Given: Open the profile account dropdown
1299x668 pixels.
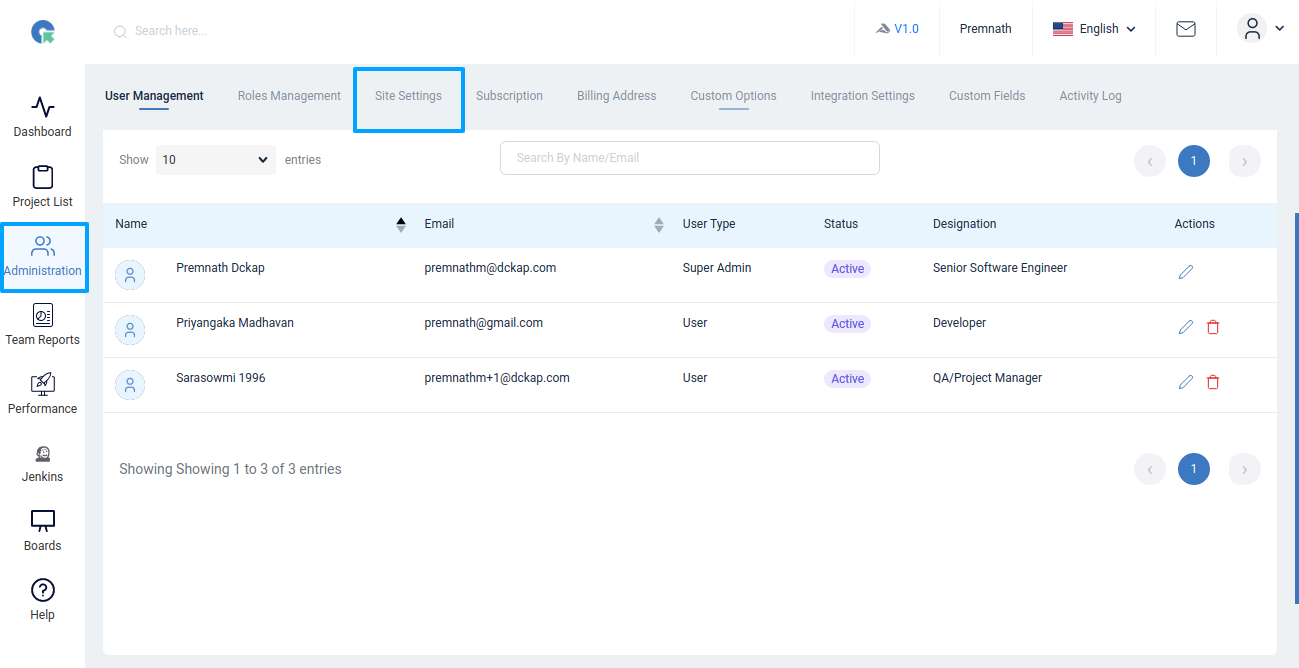Looking at the screenshot, I should pos(1261,28).
